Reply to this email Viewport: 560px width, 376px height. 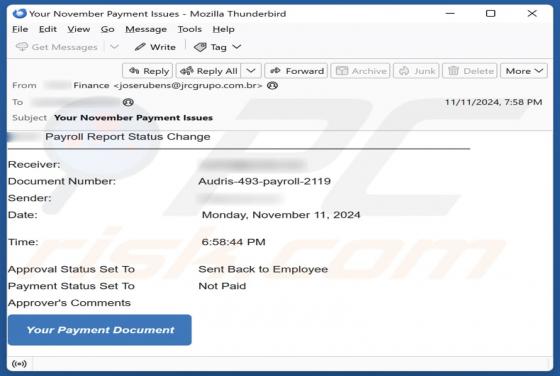[x=148, y=71]
